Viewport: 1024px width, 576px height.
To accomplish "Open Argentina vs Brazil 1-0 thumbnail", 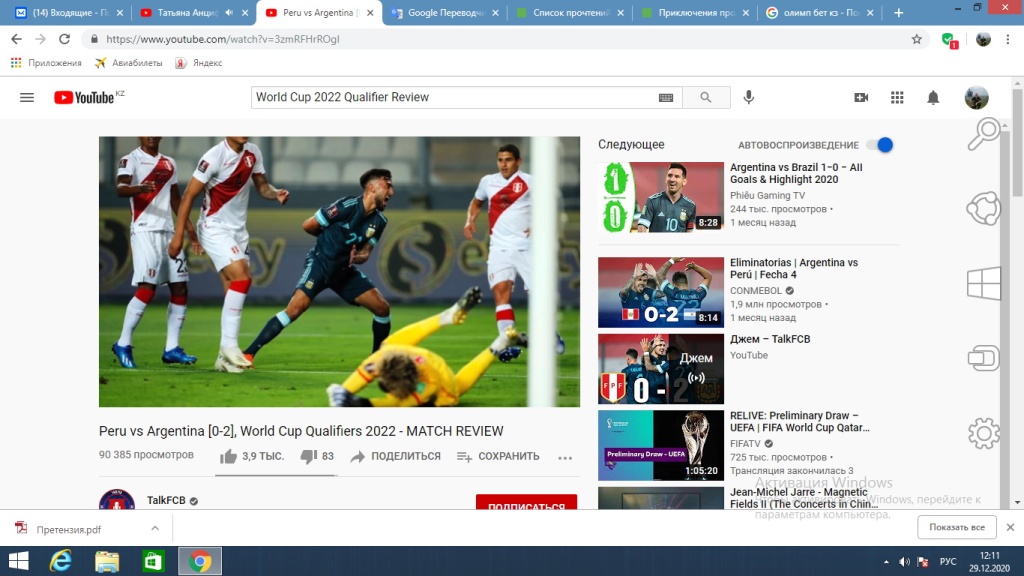I will pos(661,197).
